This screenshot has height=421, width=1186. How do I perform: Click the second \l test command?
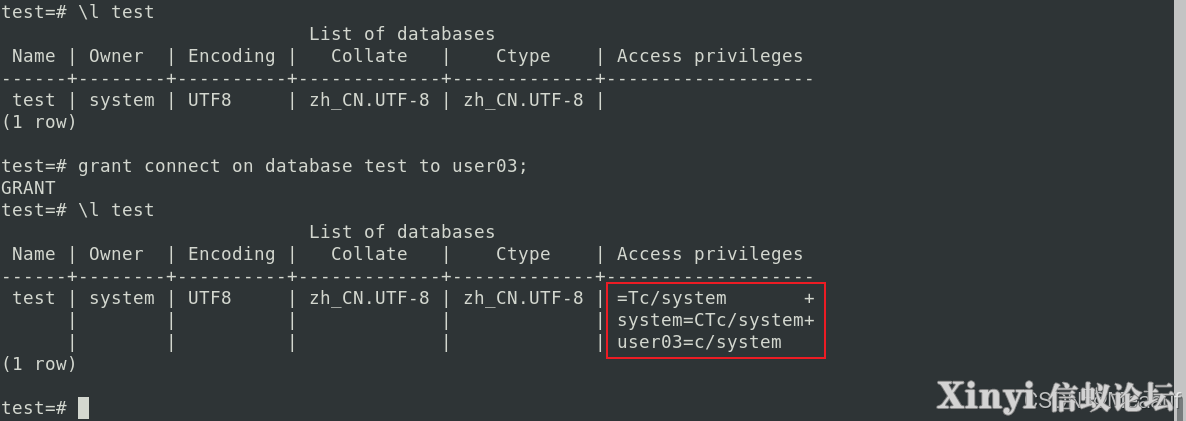78,210
